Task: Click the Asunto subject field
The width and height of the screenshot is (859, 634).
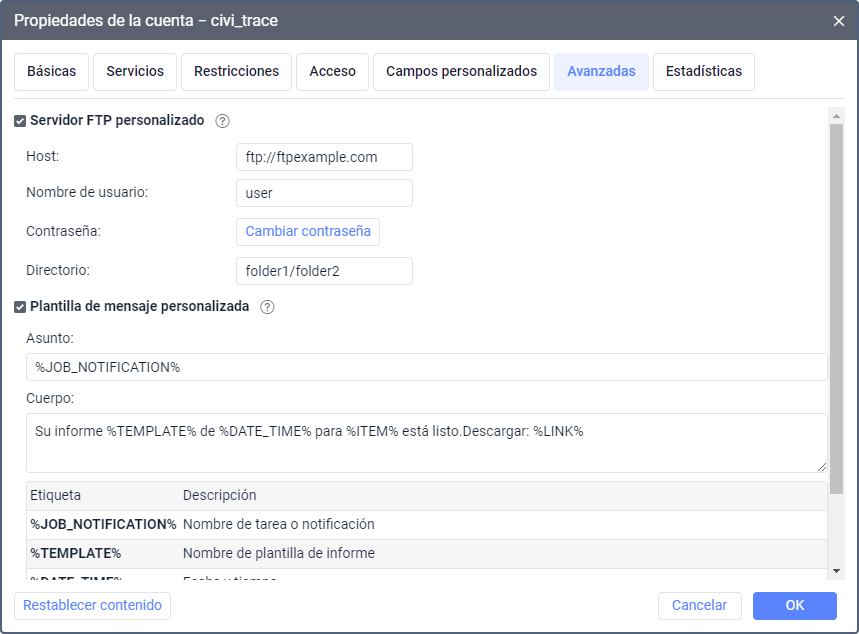Action: [426, 367]
